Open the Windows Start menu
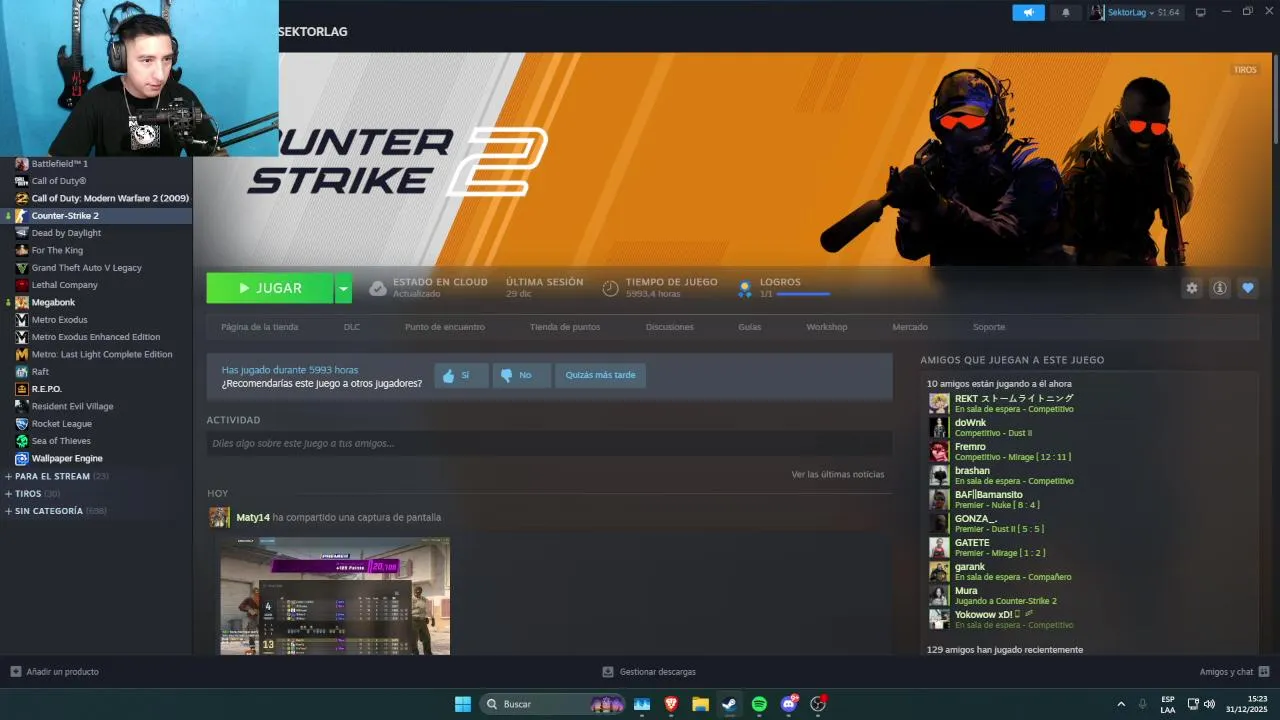Image resolution: width=1280 pixels, height=720 pixels. (463, 704)
